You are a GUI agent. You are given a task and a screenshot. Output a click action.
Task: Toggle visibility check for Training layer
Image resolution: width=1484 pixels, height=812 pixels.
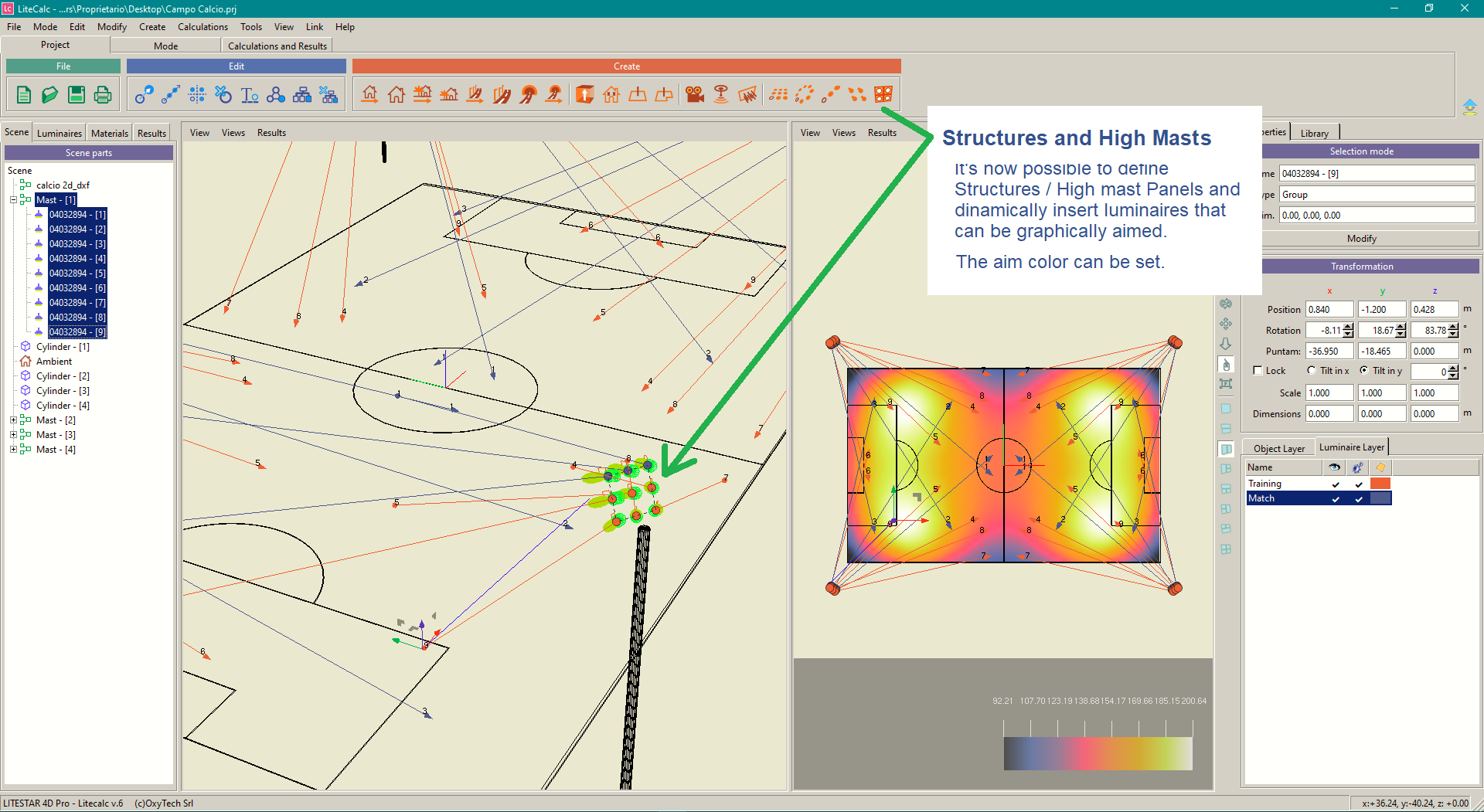[x=1336, y=484]
